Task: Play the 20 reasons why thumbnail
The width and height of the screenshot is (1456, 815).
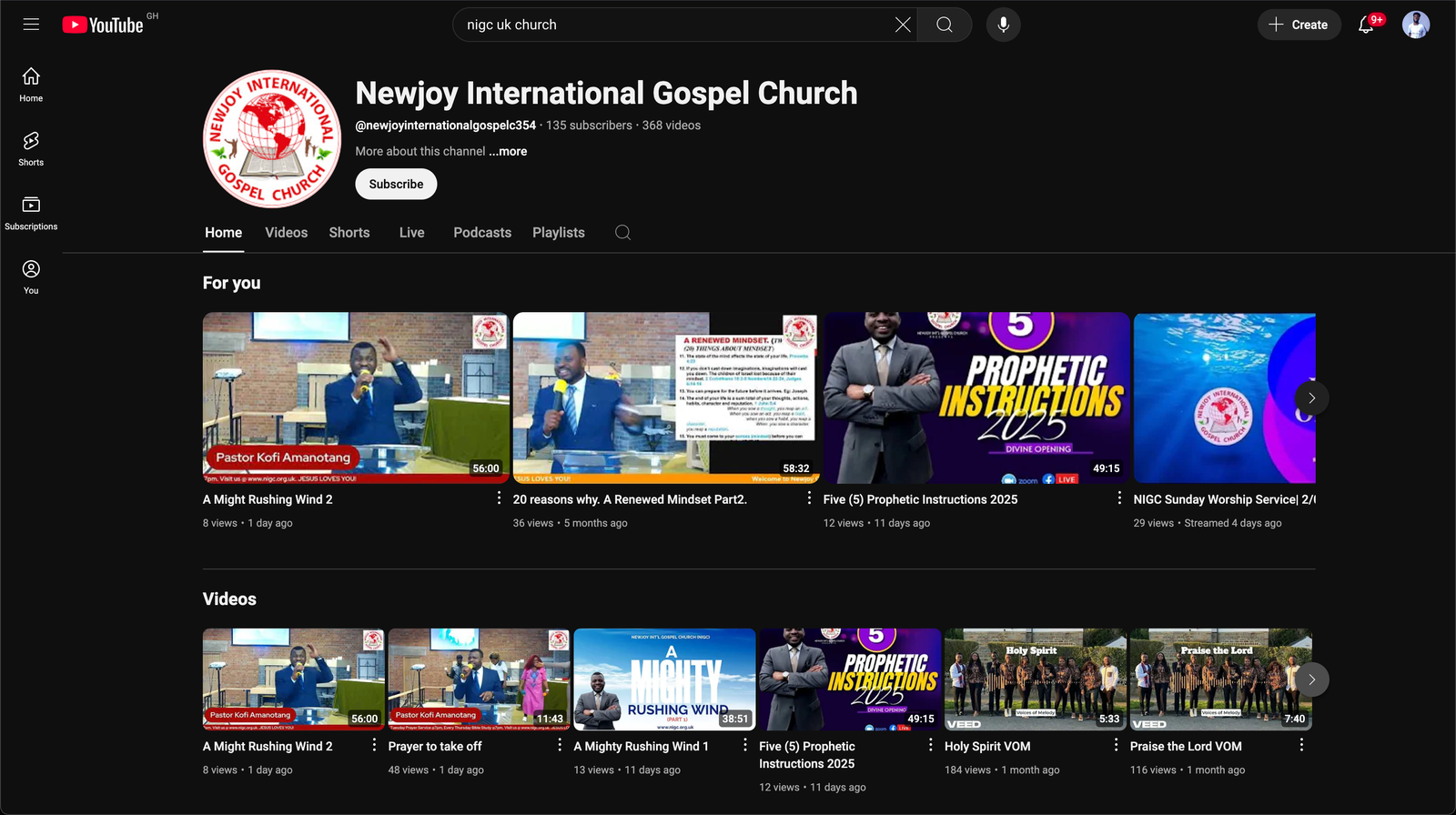Action: tap(666, 397)
